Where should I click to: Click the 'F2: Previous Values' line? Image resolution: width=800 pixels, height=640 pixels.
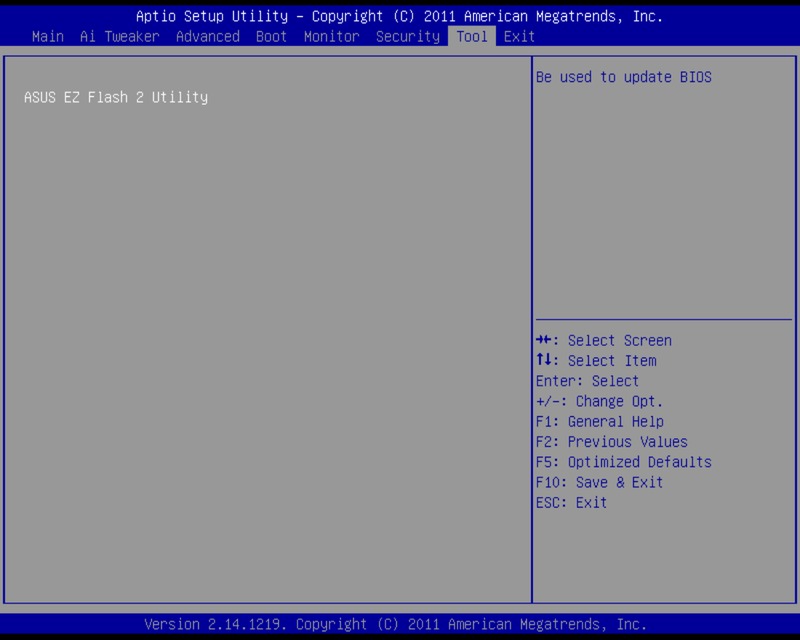click(x=611, y=442)
